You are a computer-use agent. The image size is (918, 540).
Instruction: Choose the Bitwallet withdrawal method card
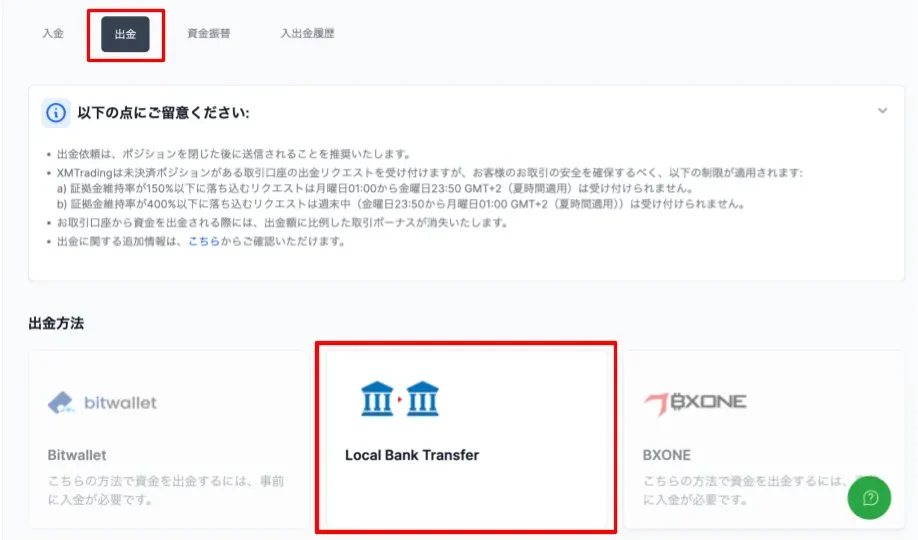point(169,439)
